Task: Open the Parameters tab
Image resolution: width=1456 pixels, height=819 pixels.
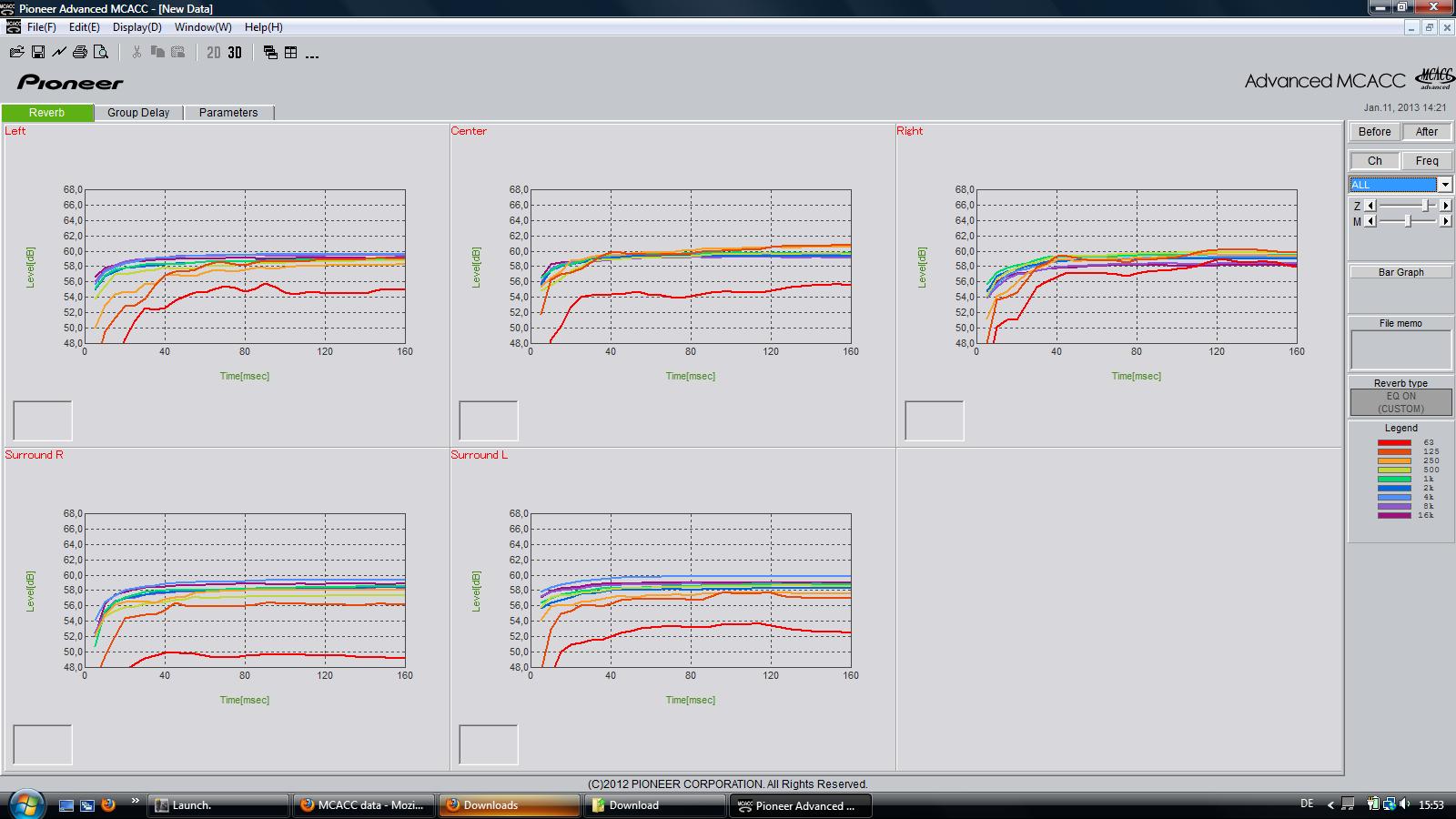Action: pos(228,113)
